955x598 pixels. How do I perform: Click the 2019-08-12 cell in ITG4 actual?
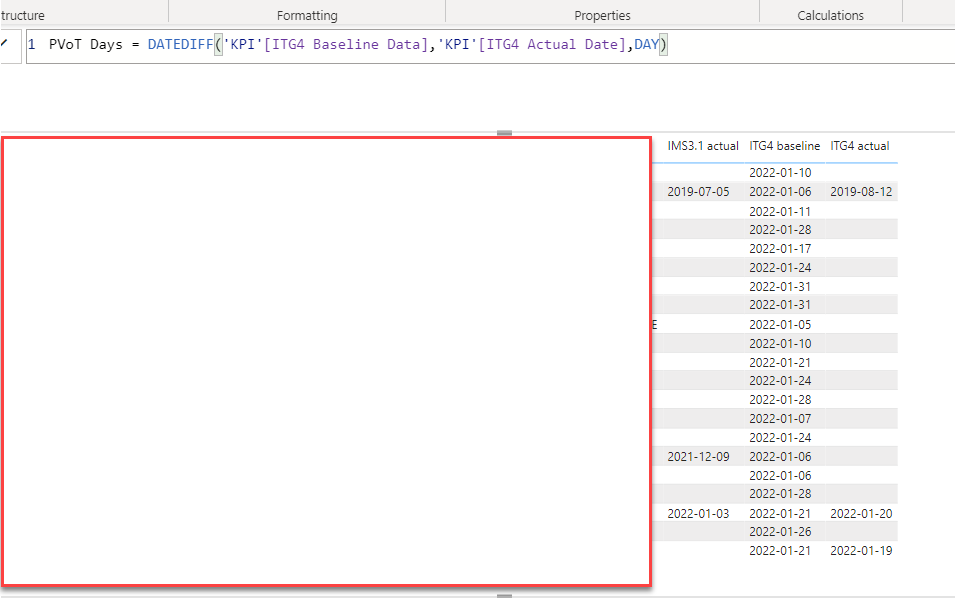(x=861, y=192)
